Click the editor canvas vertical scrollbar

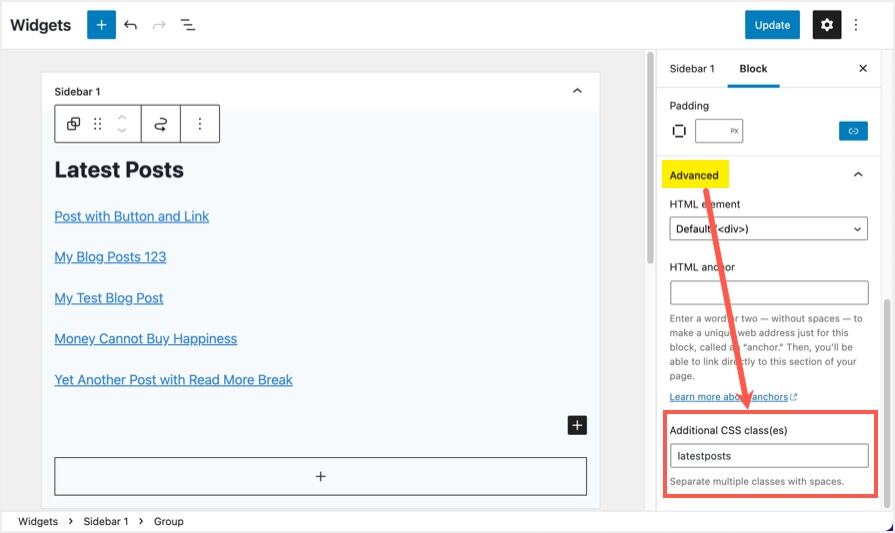(650, 158)
